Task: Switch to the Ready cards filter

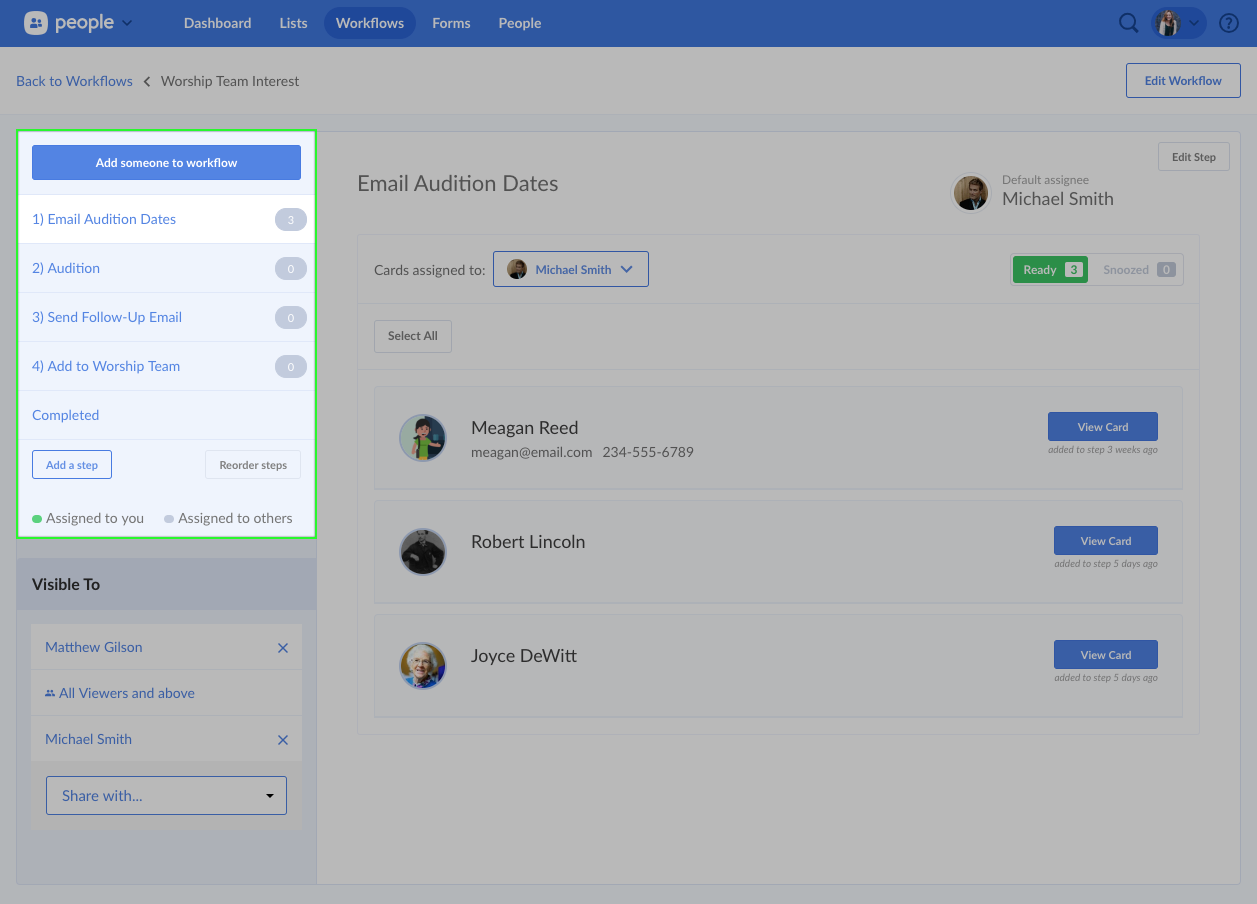Action: 1049,270
